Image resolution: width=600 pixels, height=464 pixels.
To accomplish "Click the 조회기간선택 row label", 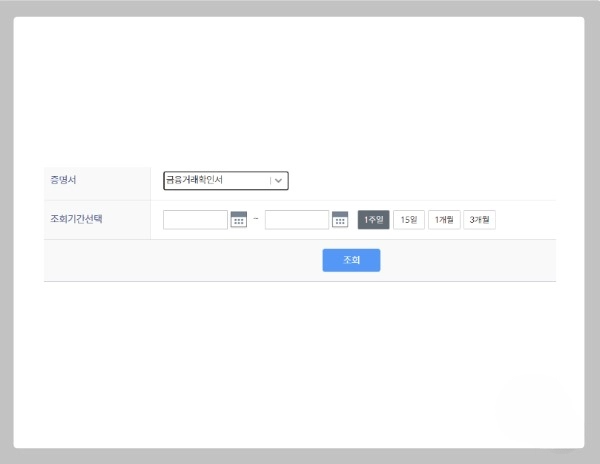I will (x=76, y=219).
